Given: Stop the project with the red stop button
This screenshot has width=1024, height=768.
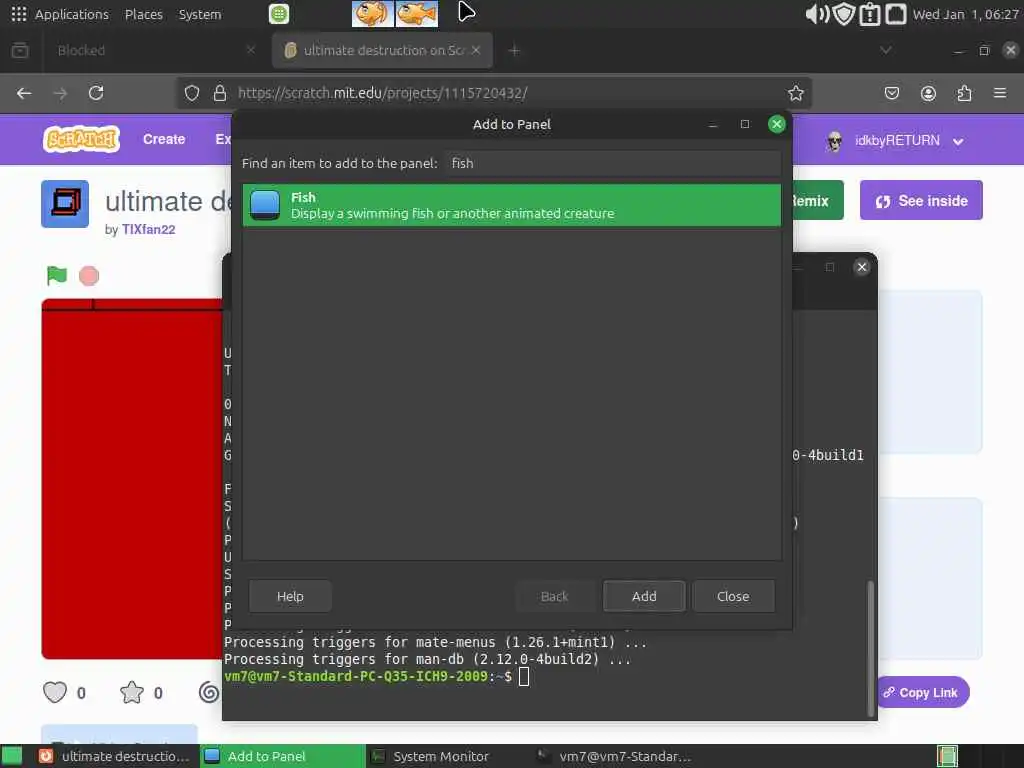Looking at the screenshot, I should click(89, 276).
